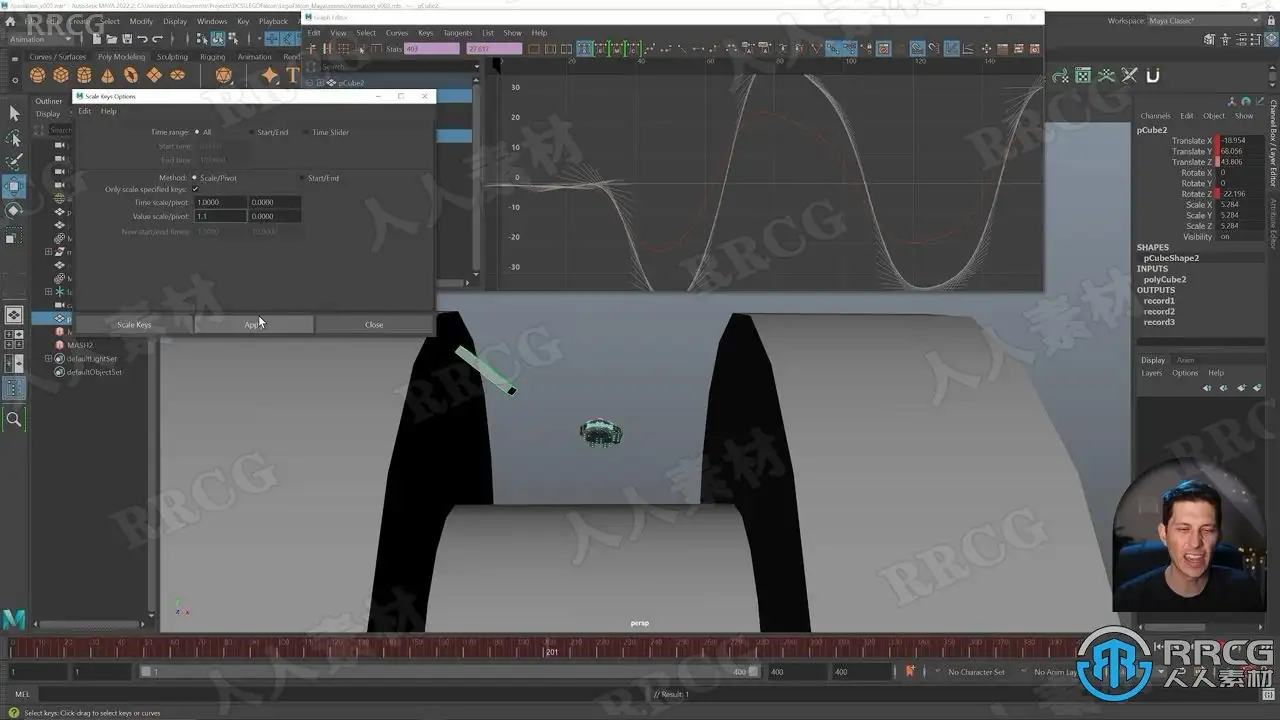Select Start/End time range radio button
Viewport: 1280px width, 720px height.
pyautogui.click(x=251, y=132)
